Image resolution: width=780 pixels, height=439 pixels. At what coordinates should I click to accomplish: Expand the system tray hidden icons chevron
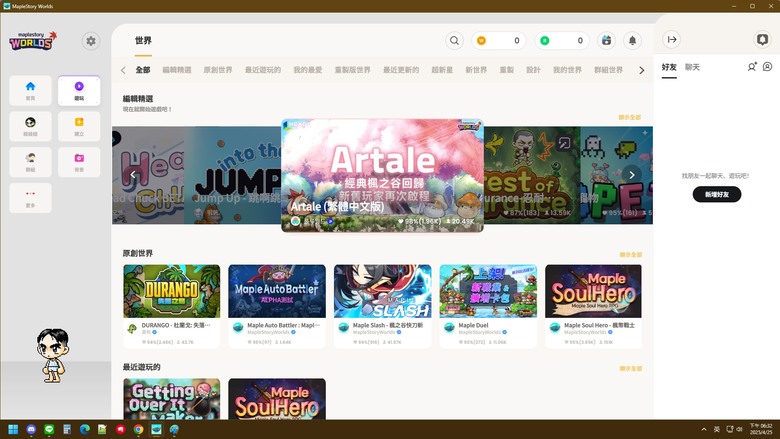coord(704,430)
